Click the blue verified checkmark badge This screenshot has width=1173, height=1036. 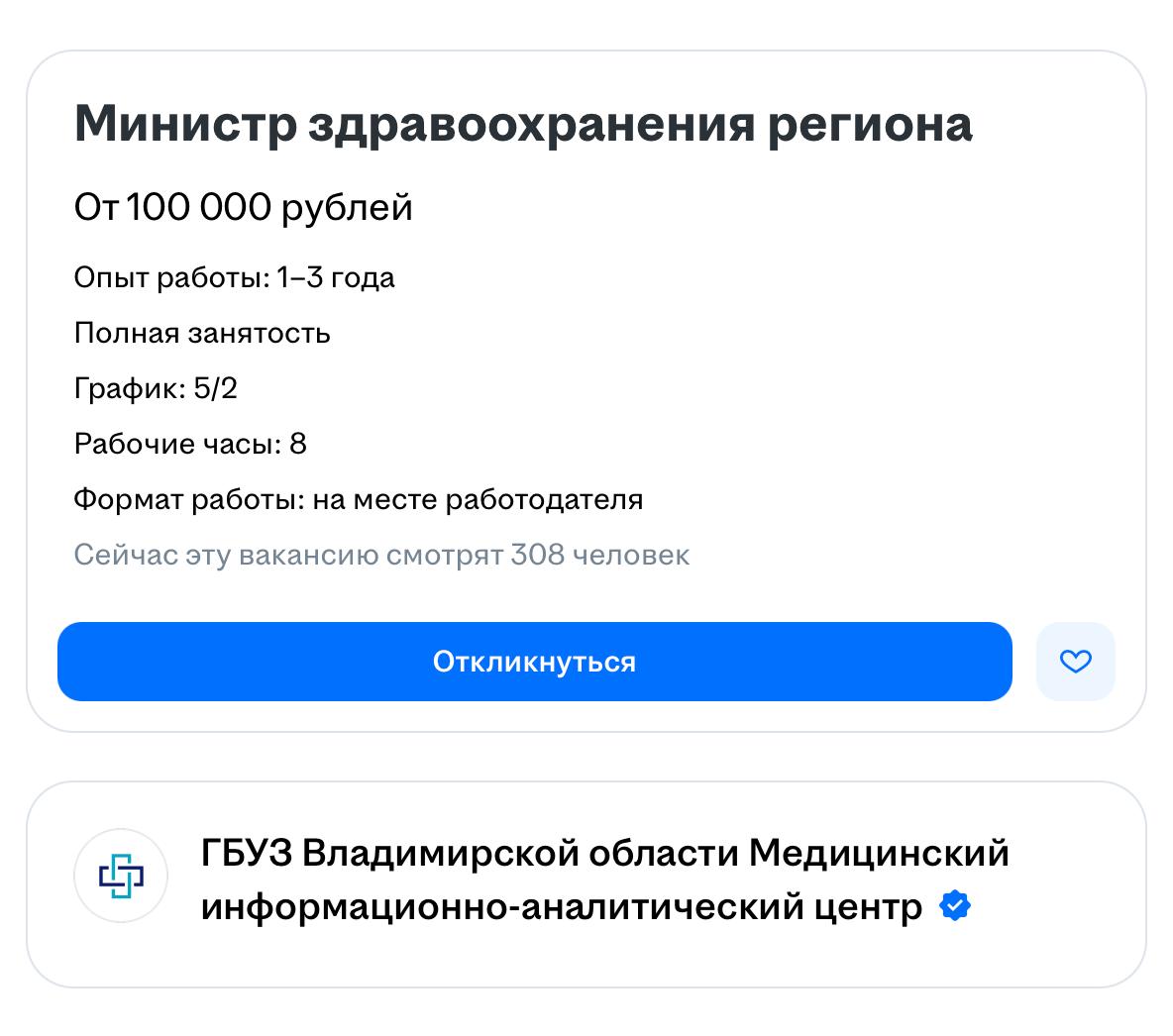click(954, 905)
